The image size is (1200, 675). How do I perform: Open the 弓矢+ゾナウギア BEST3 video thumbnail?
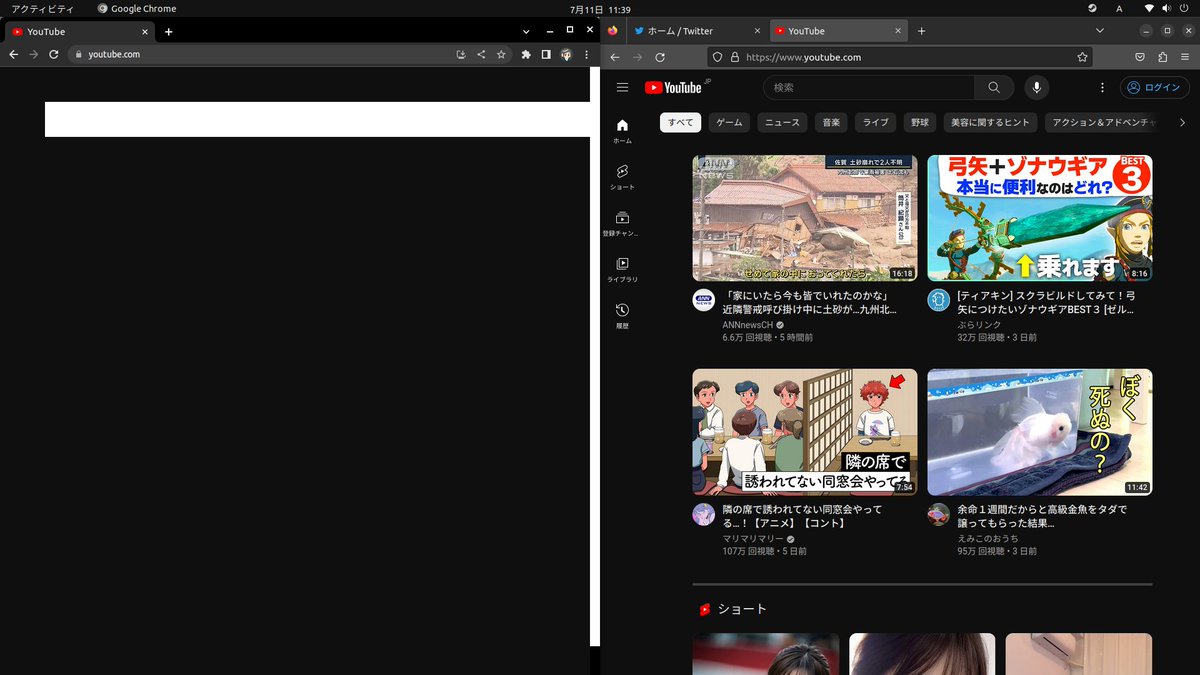(1040, 218)
